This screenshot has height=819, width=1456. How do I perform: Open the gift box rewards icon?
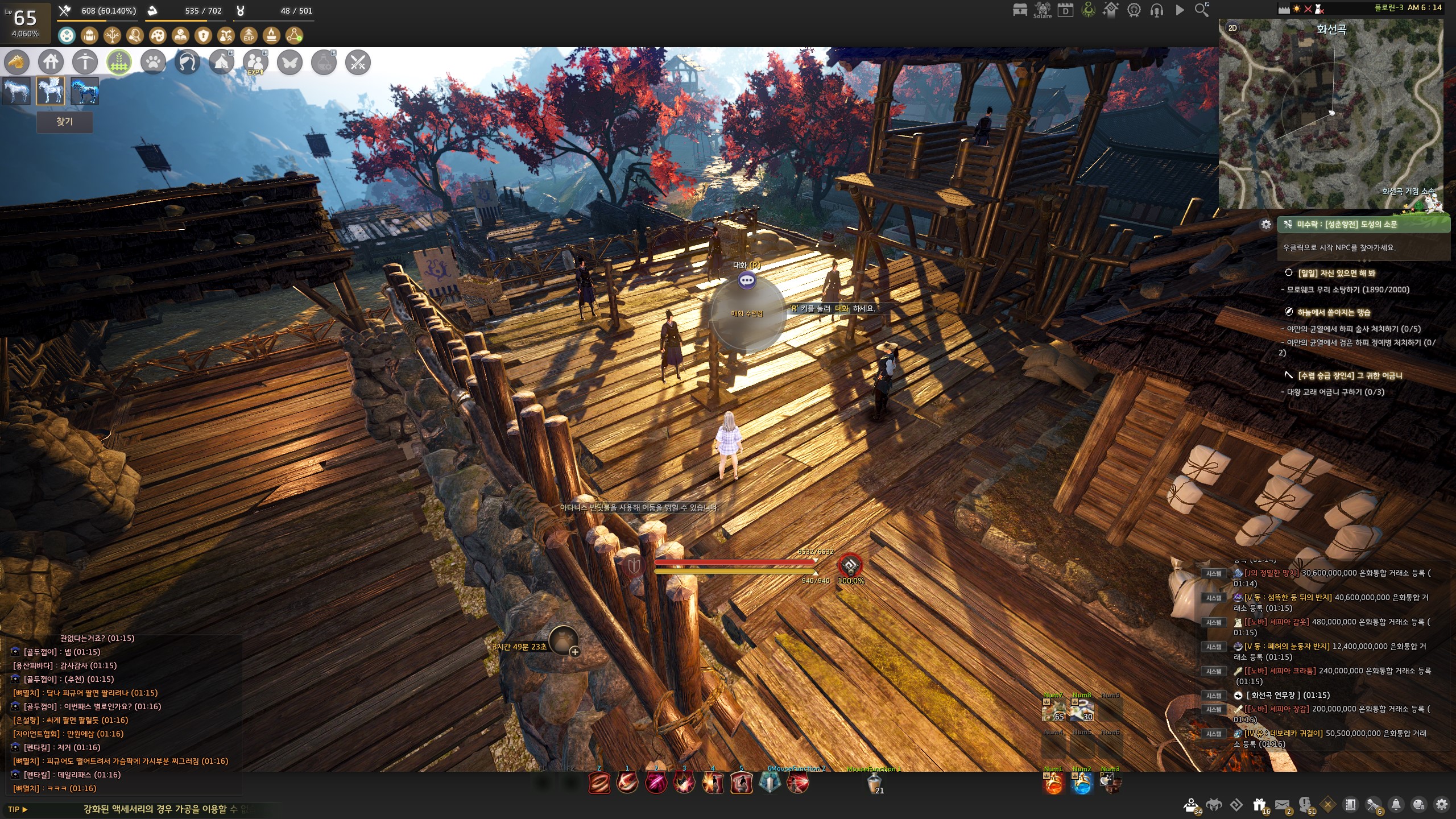point(1259,805)
